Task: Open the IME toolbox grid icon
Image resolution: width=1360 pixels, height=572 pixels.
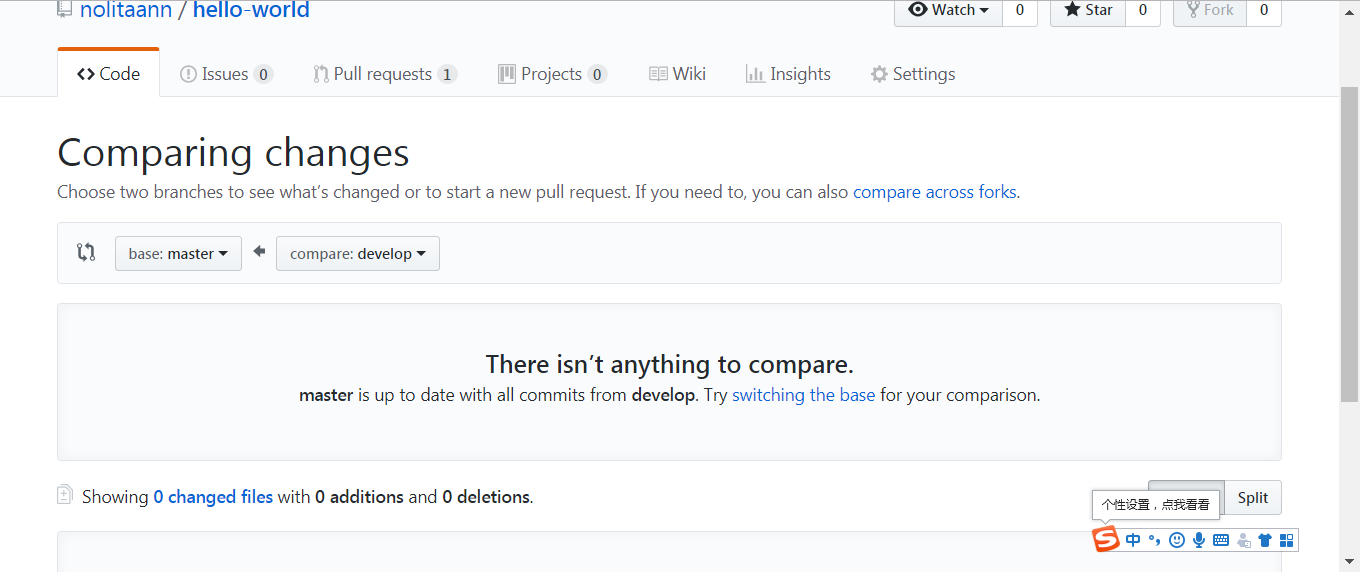Action: pos(1287,540)
